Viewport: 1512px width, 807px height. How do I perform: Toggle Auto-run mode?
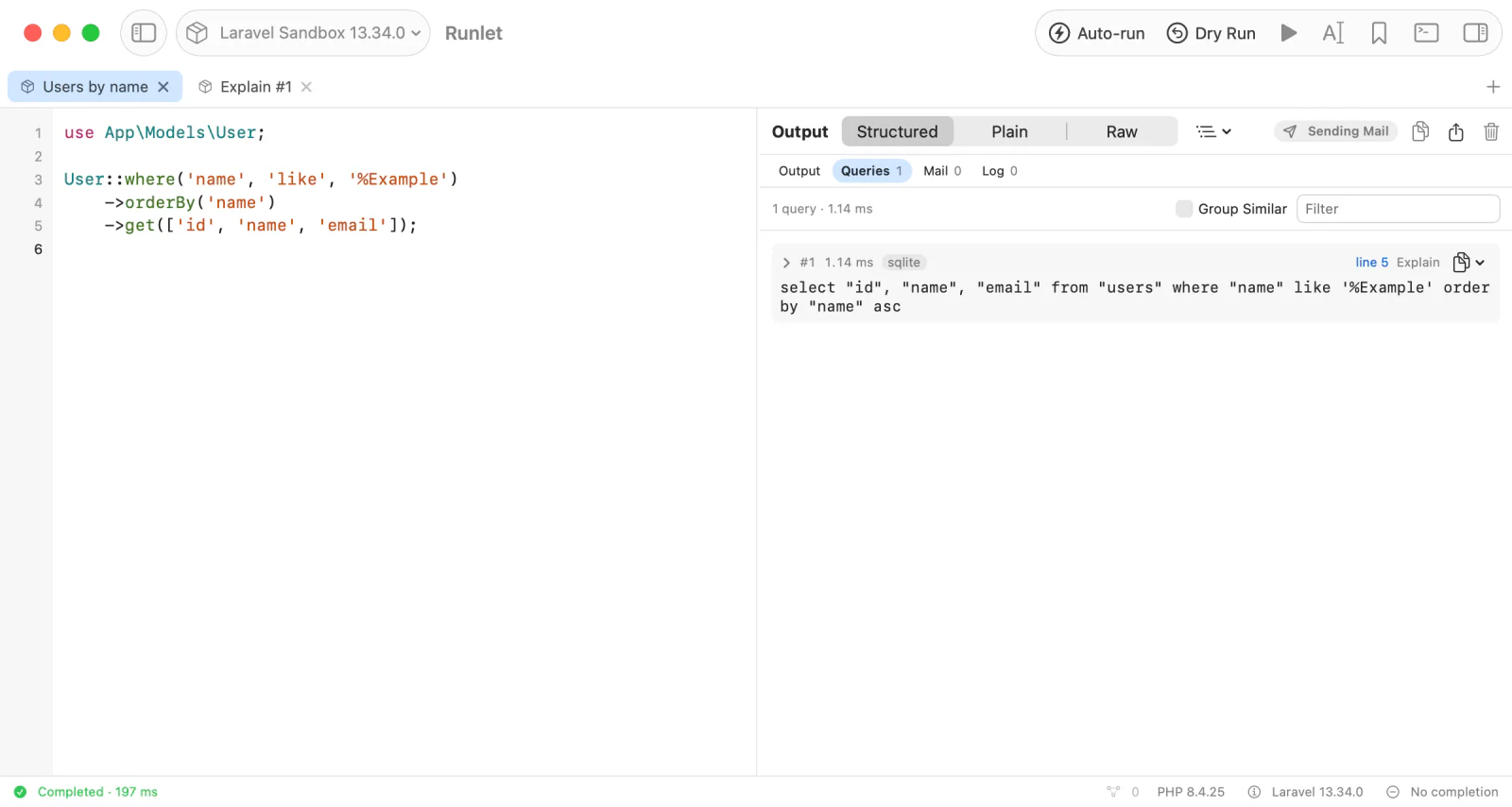click(1097, 33)
